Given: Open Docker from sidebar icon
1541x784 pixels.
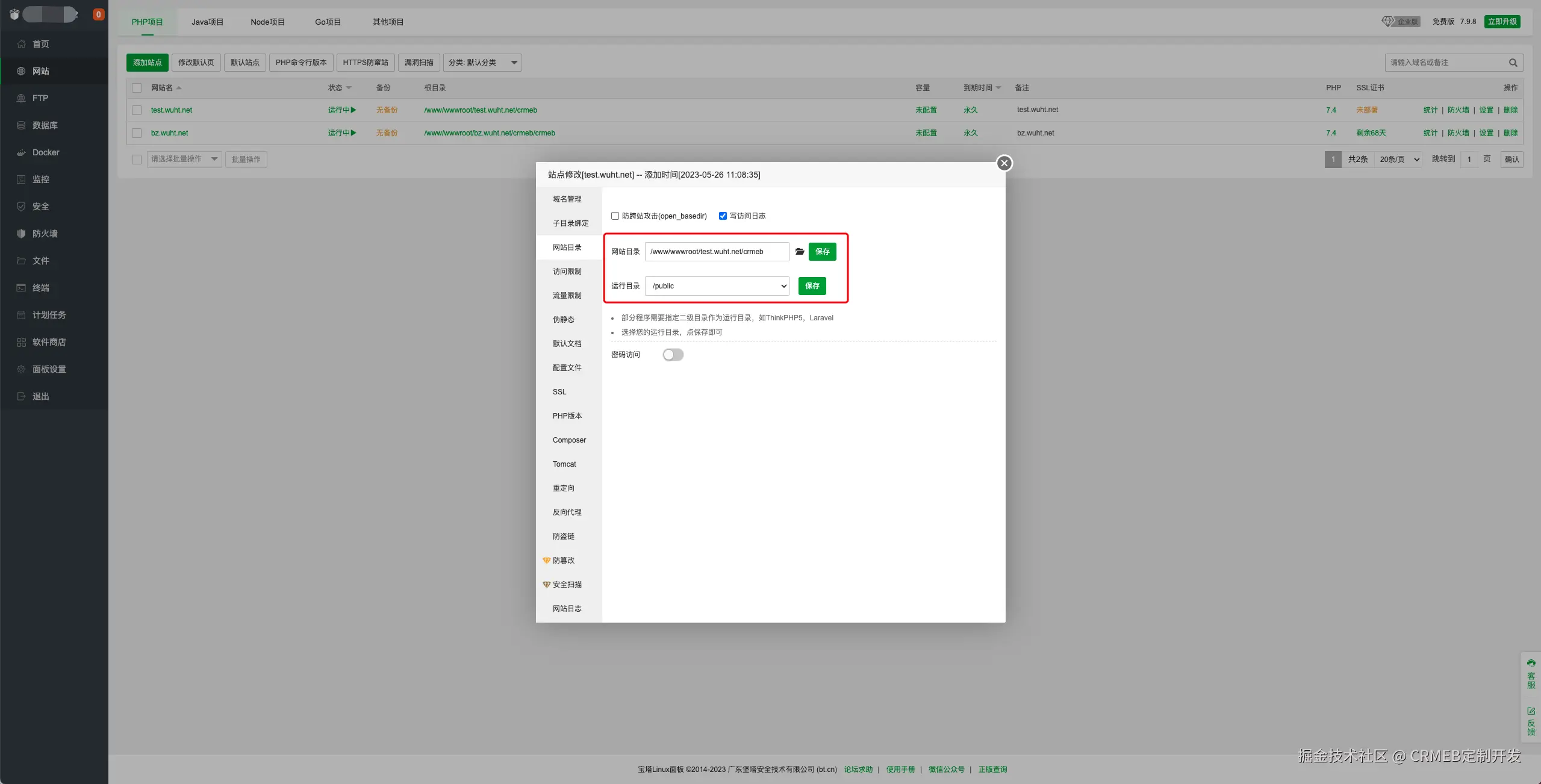Looking at the screenshot, I should pyautogui.click(x=21, y=152).
